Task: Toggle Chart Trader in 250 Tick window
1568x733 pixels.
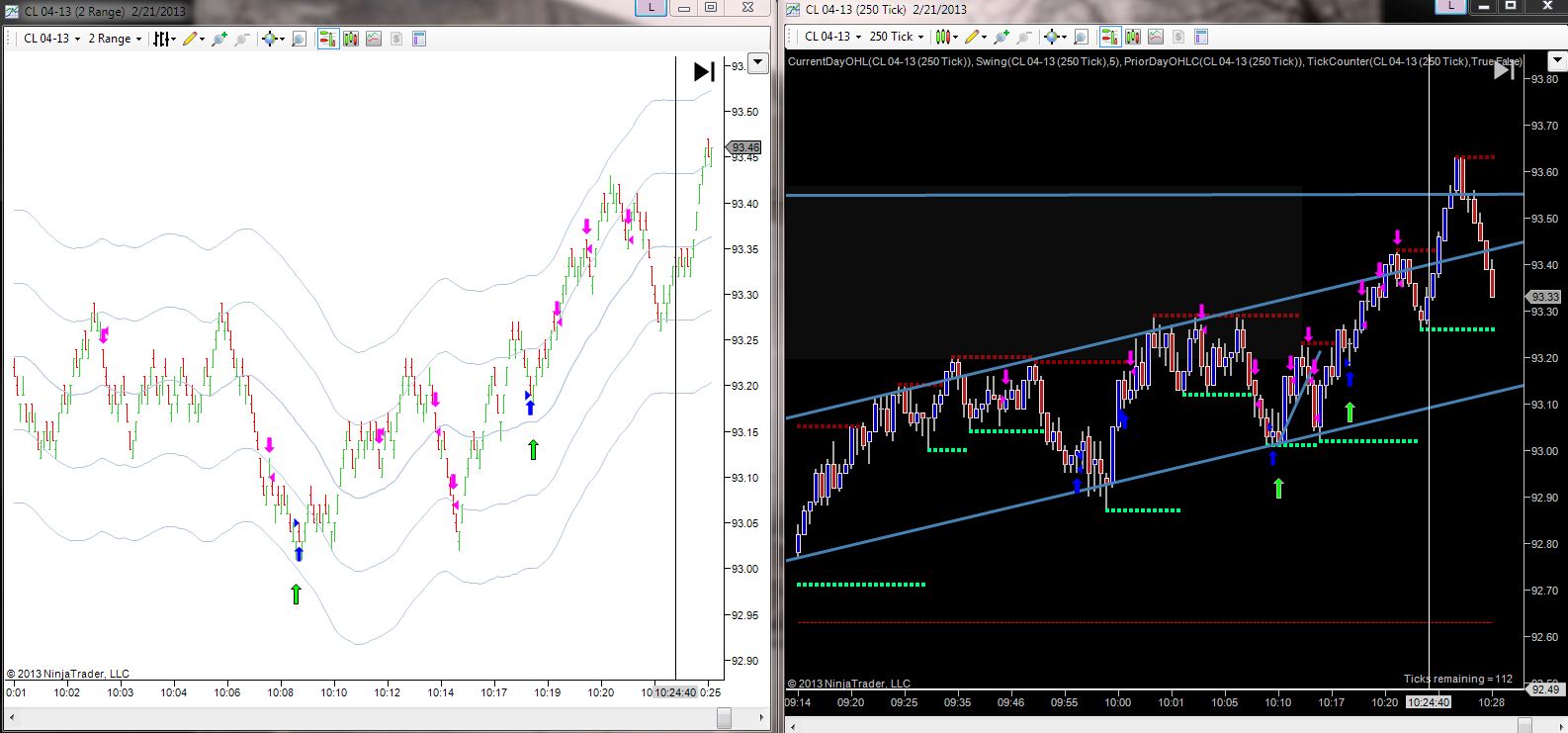Action: coord(1110,37)
